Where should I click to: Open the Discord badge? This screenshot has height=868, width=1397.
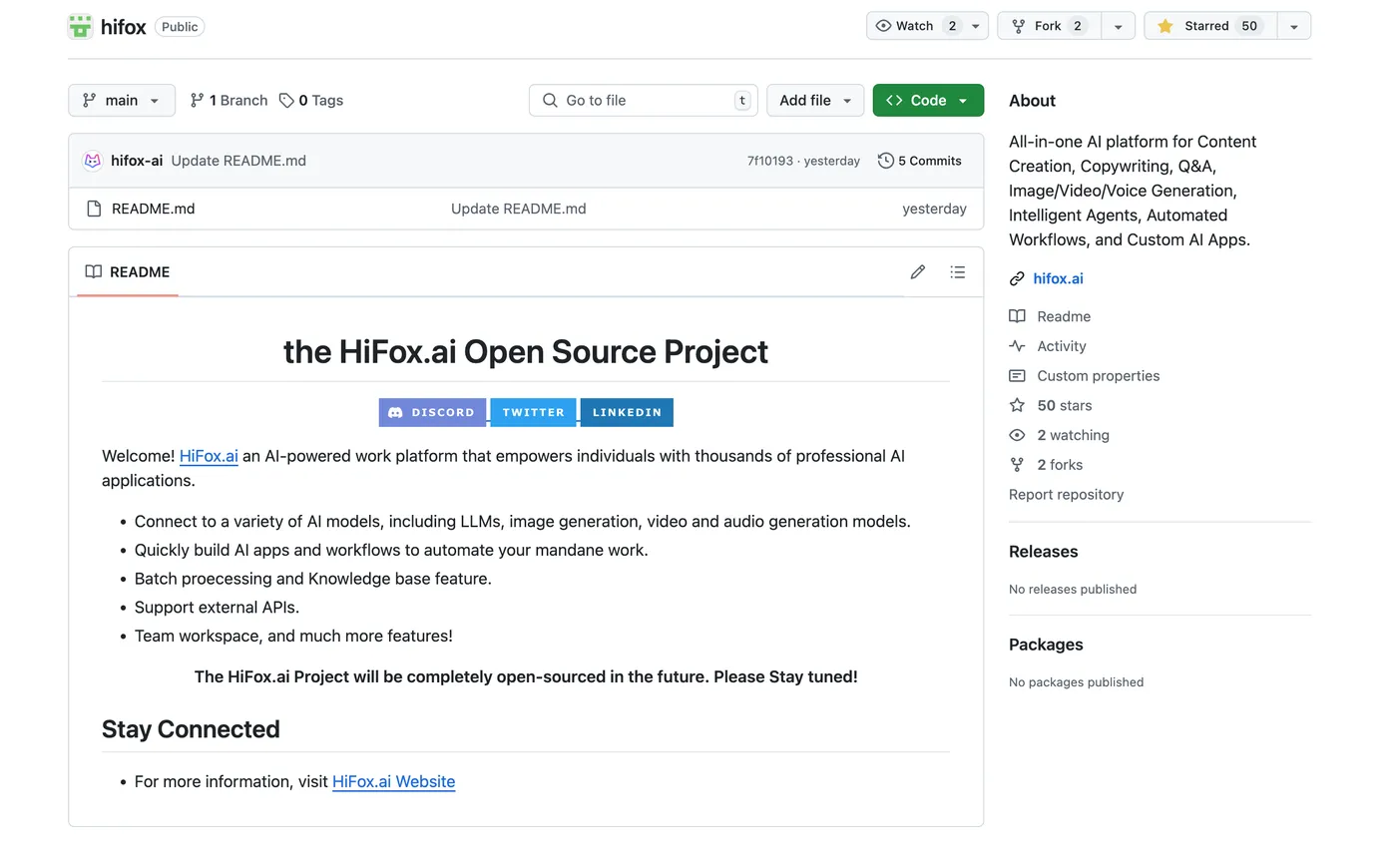[x=432, y=412]
